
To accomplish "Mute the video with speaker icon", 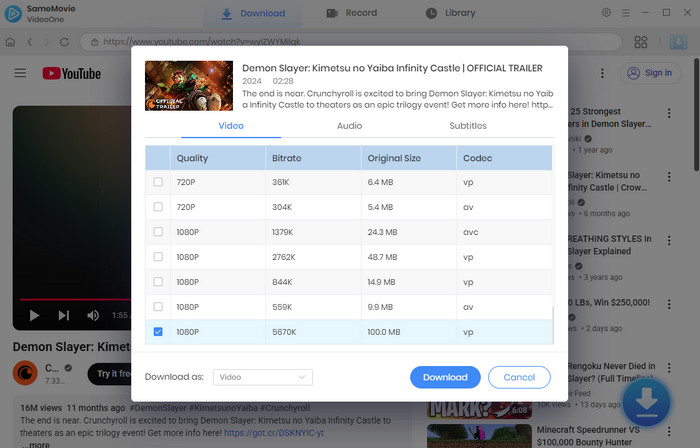I will (93, 315).
